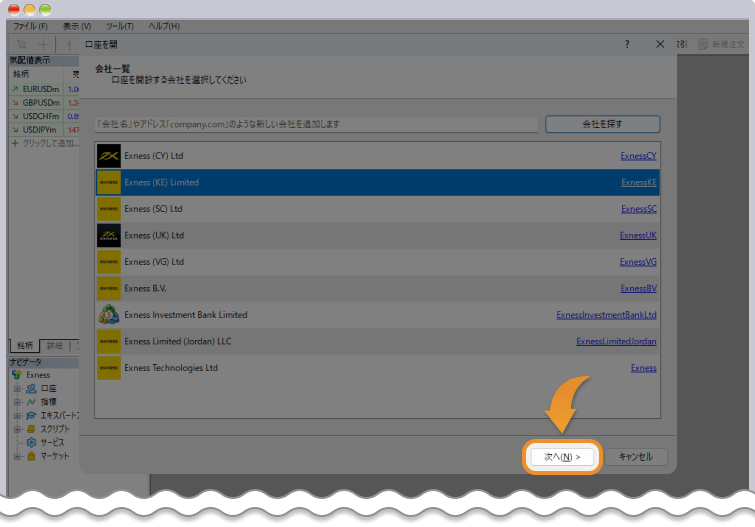Expand the 指標 tree node
Image resolution: width=755 pixels, height=527 pixels.
pos(17,402)
